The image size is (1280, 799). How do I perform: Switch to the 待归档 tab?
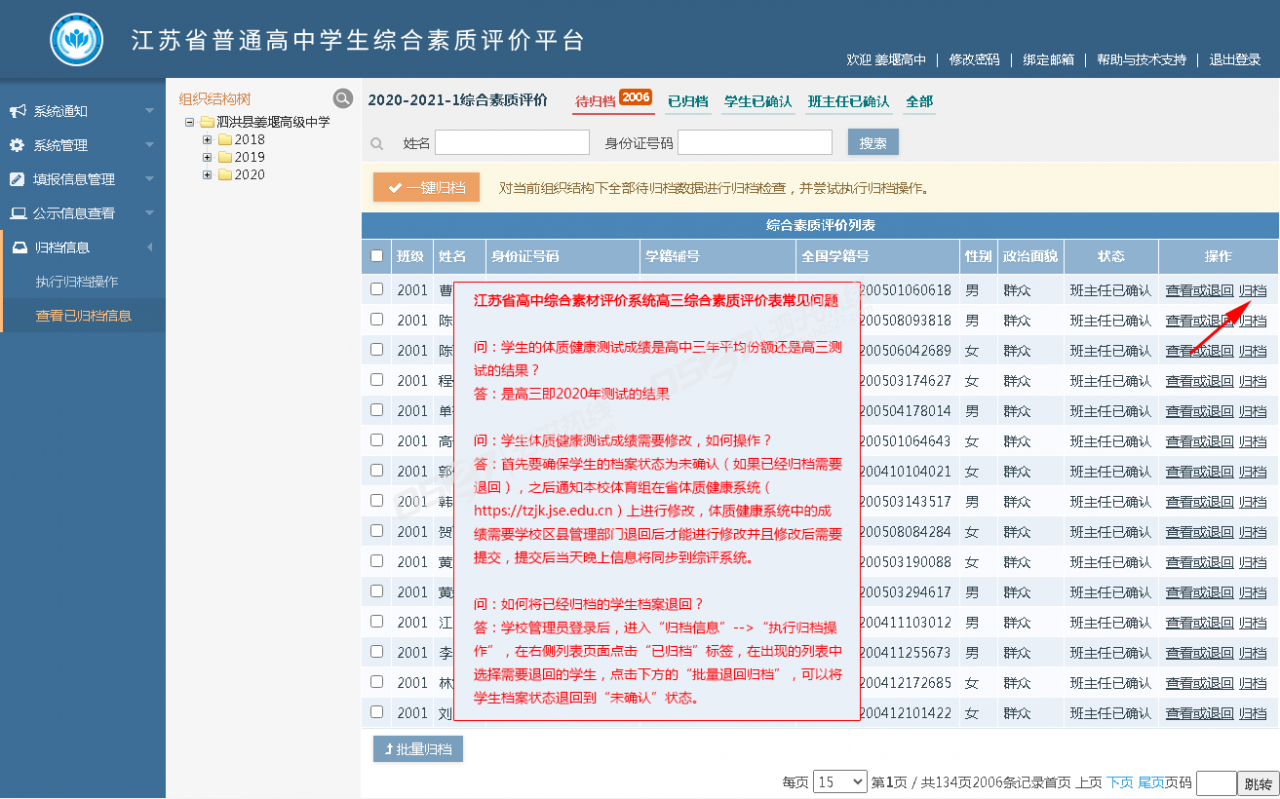[x=595, y=102]
